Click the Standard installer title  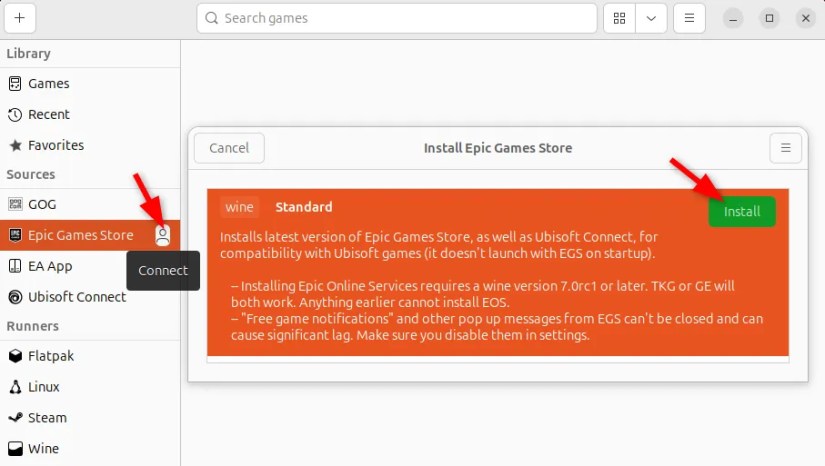click(x=304, y=207)
